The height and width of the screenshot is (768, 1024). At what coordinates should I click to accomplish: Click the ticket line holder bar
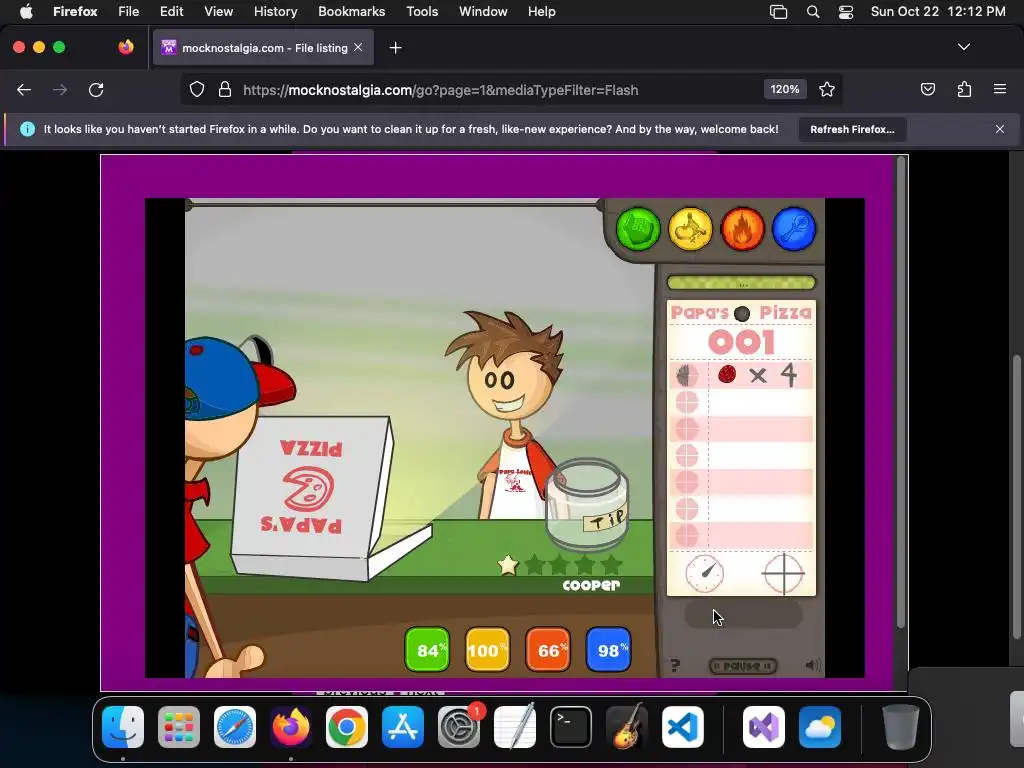(x=741, y=283)
